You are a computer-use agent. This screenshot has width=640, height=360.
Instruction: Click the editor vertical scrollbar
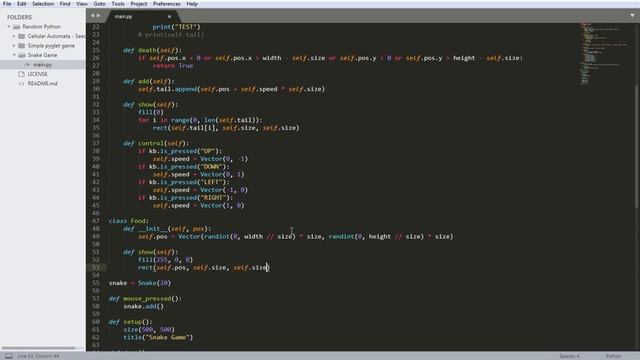[x=637, y=147]
